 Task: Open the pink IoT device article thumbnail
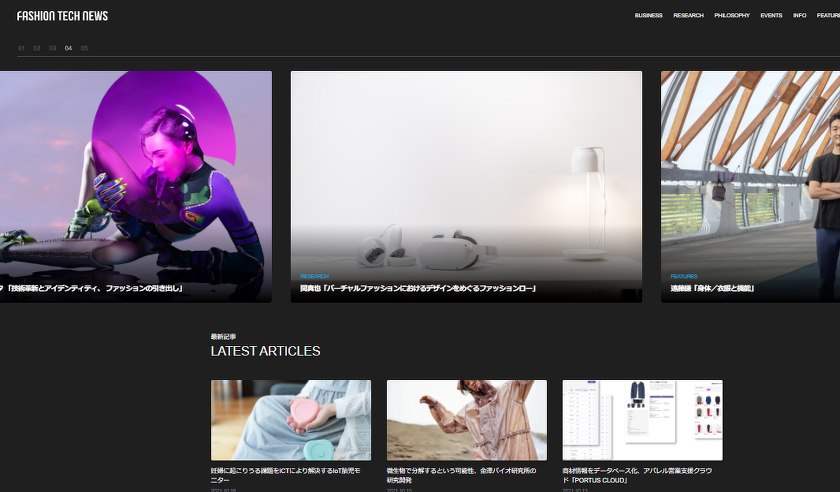point(290,420)
